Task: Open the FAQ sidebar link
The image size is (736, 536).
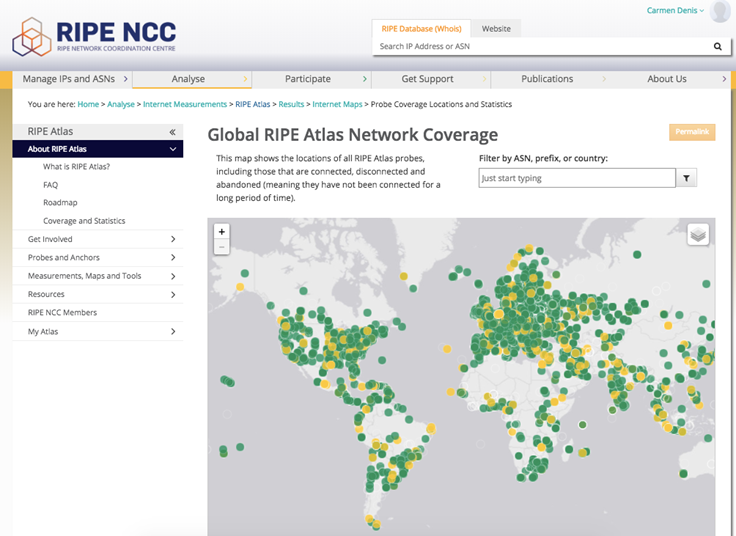Action: click(x=50, y=185)
